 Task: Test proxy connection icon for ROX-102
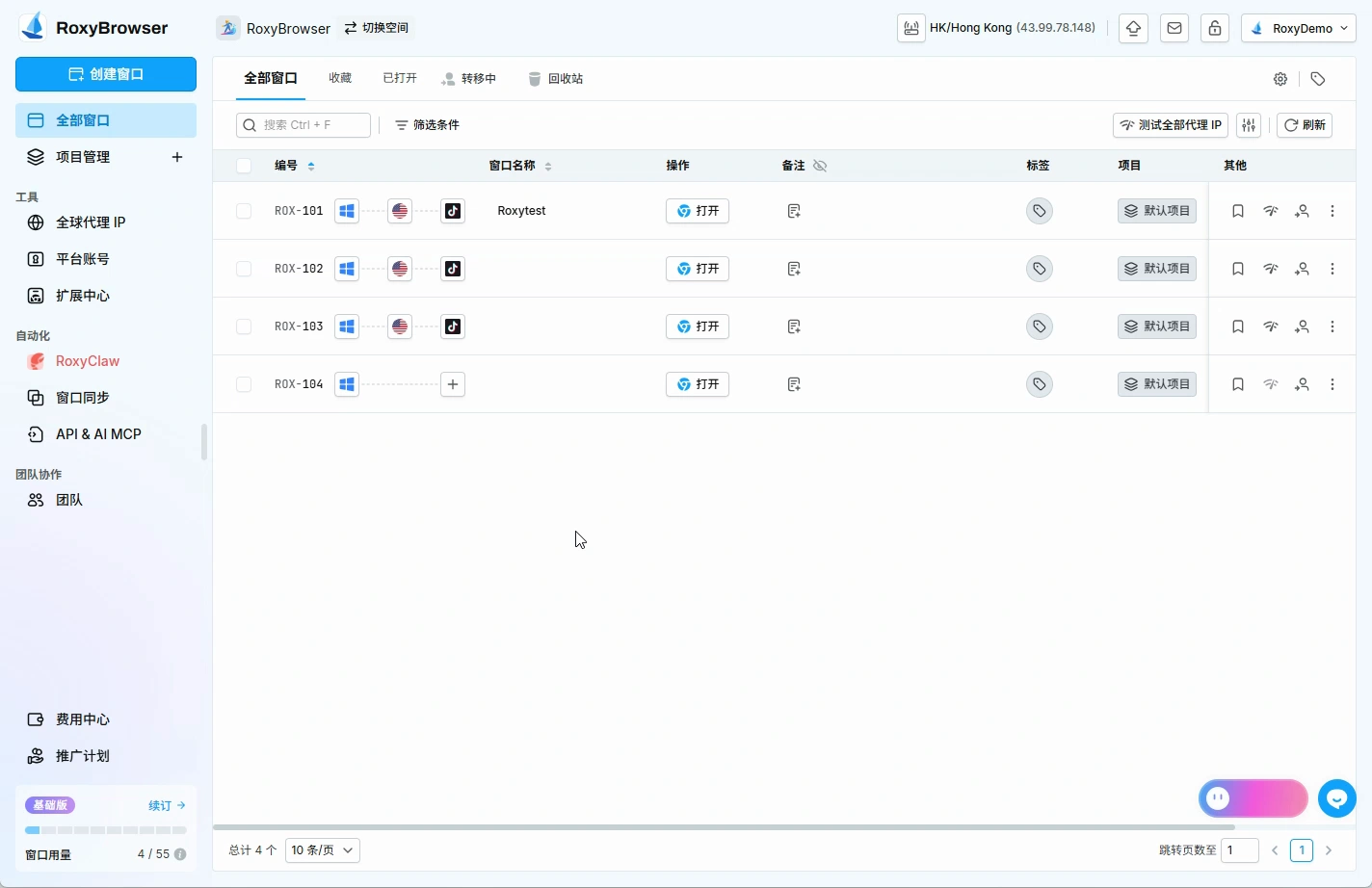tap(1271, 269)
